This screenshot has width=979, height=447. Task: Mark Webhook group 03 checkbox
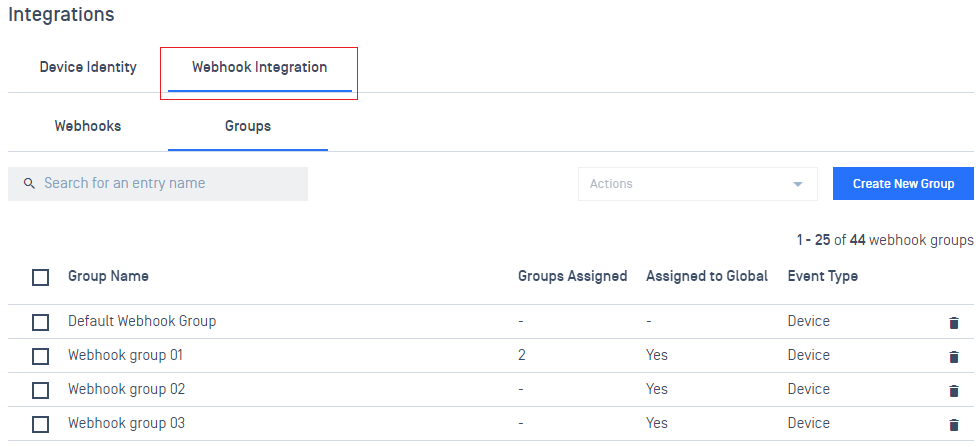[x=41, y=425]
